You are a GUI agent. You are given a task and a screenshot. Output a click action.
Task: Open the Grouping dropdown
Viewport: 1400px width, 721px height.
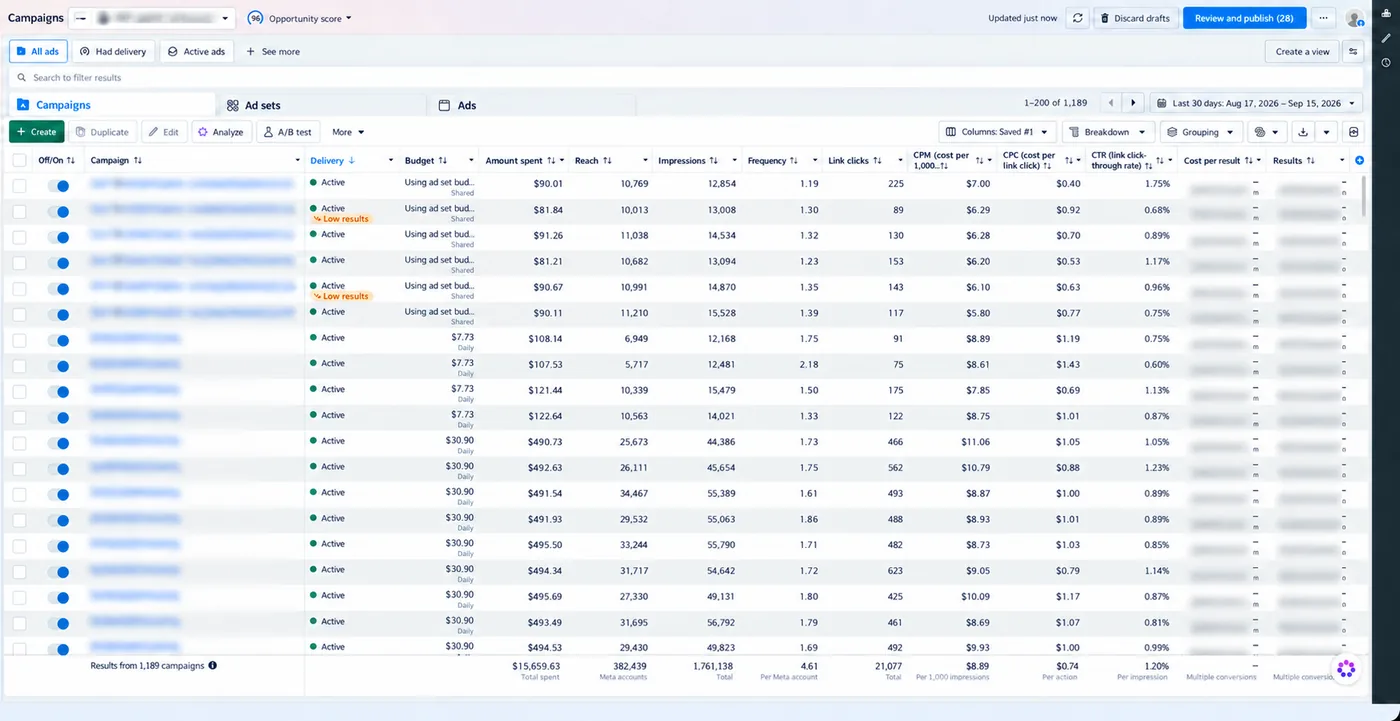pos(1201,132)
